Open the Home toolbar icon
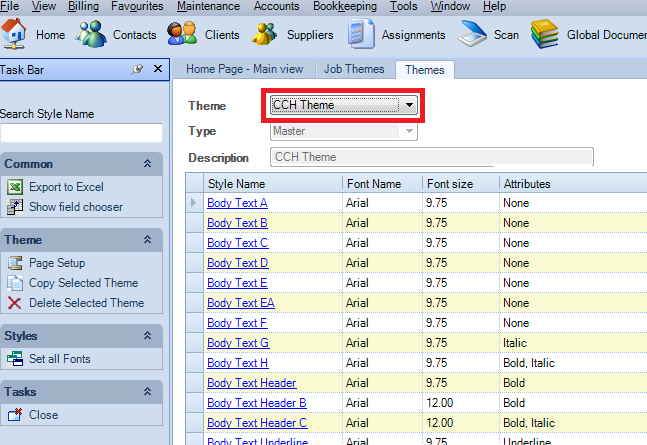This screenshot has width=647, height=445. (x=13, y=34)
